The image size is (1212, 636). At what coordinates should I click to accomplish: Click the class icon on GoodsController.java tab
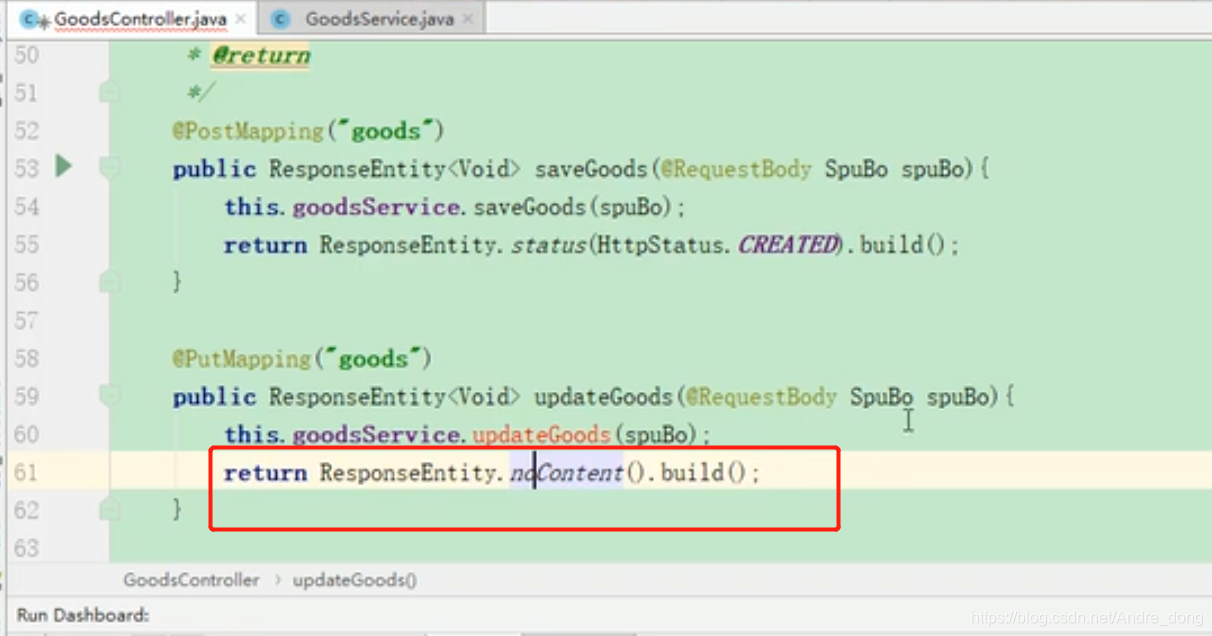(x=31, y=19)
